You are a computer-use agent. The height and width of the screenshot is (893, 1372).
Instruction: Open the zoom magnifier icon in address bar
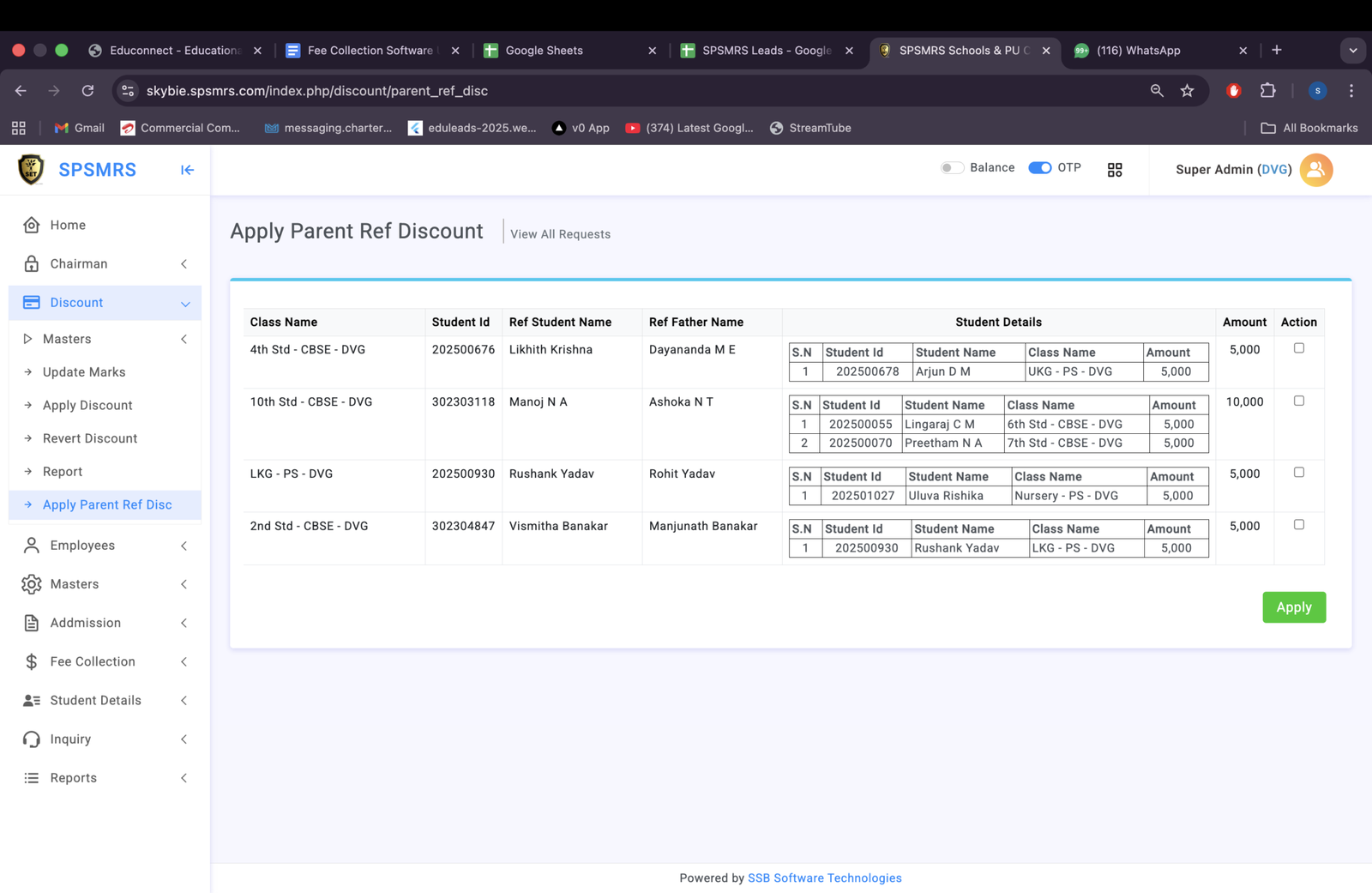(x=1157, y=91)
